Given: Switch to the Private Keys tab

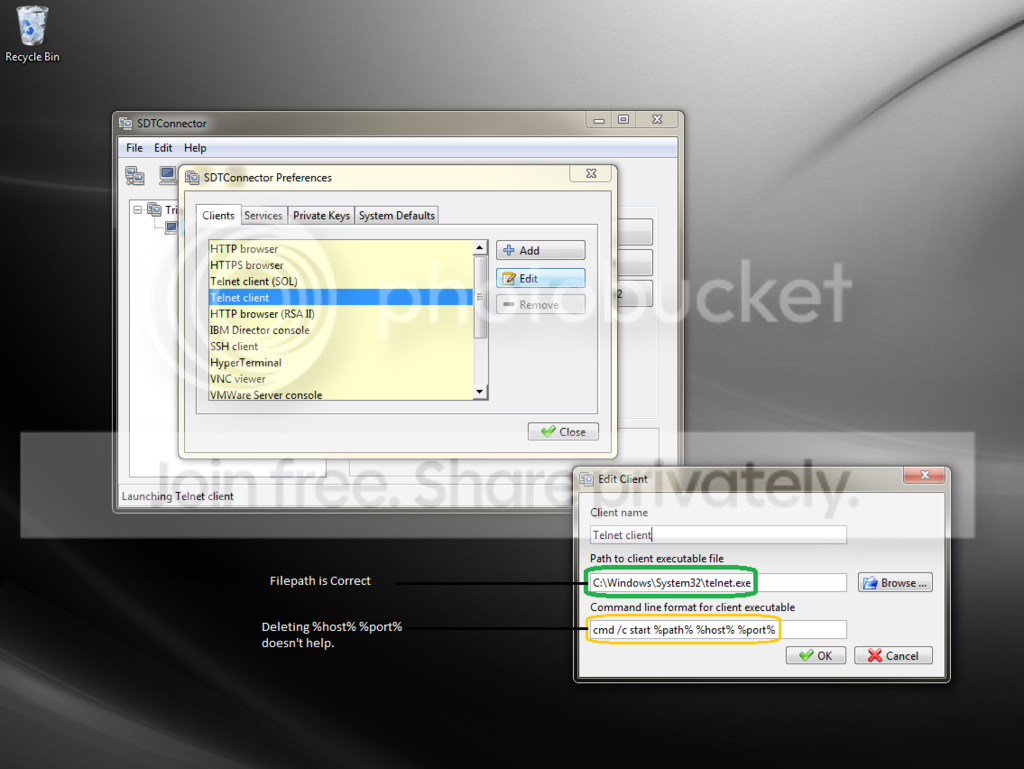Looking at the screenshot, I should (x=321, y=215).
